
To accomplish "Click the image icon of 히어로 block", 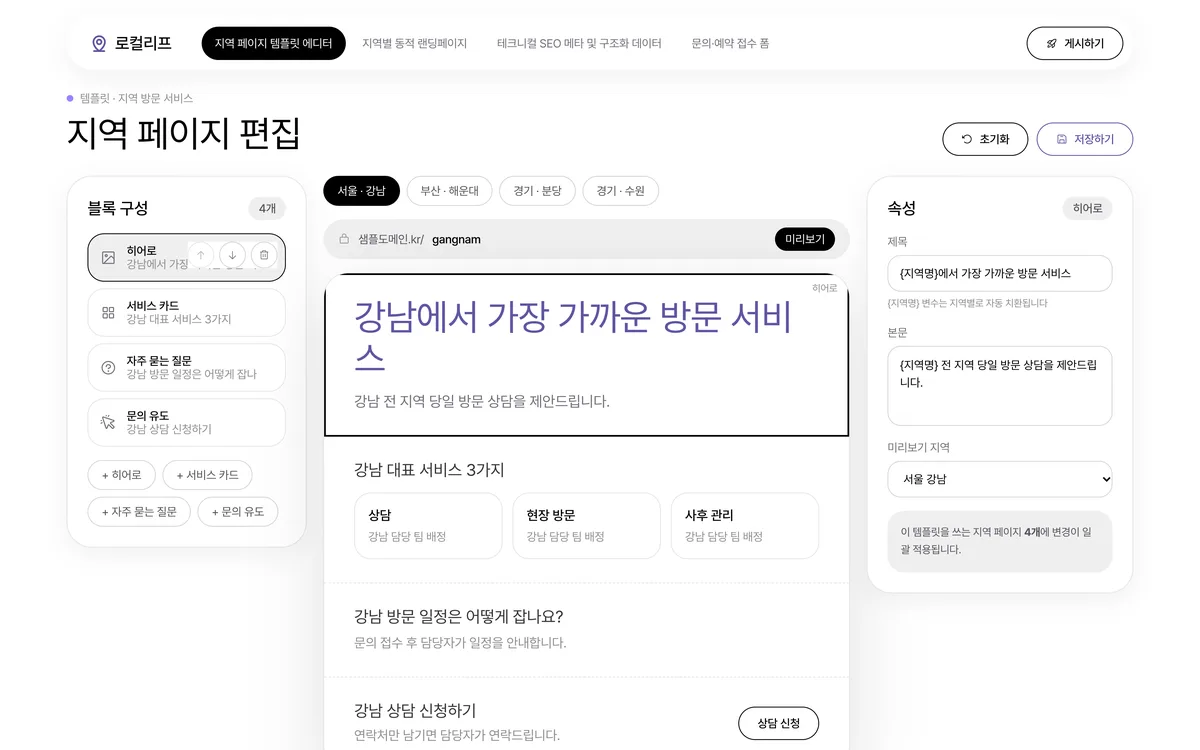I will pos(108,257).
